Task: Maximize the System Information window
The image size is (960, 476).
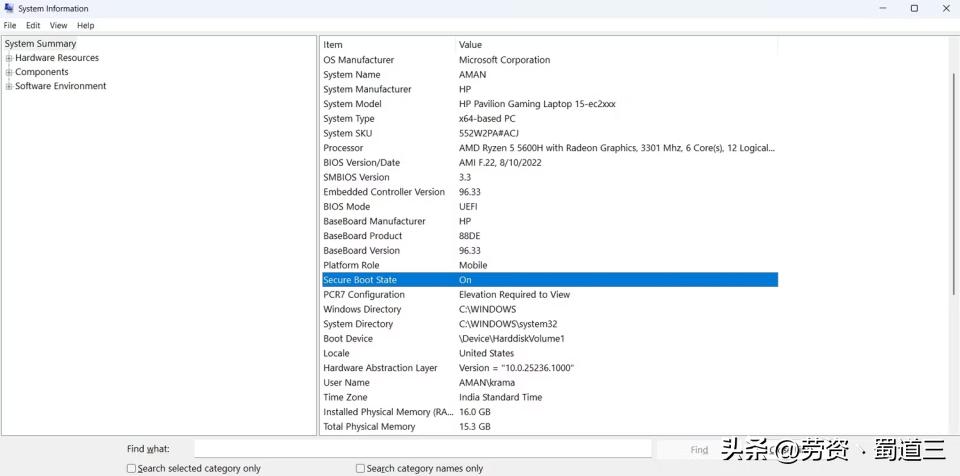Action: tap(914, 9)
